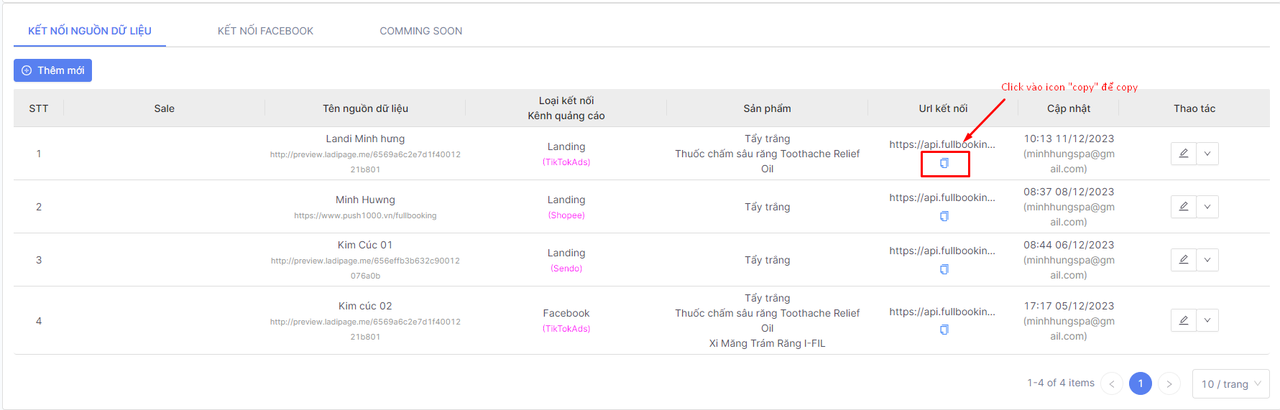Open the more actions dropdown for Kim Cúc 01
The height and width of the screenshot is (410, 1280).
click(1207, 260)
